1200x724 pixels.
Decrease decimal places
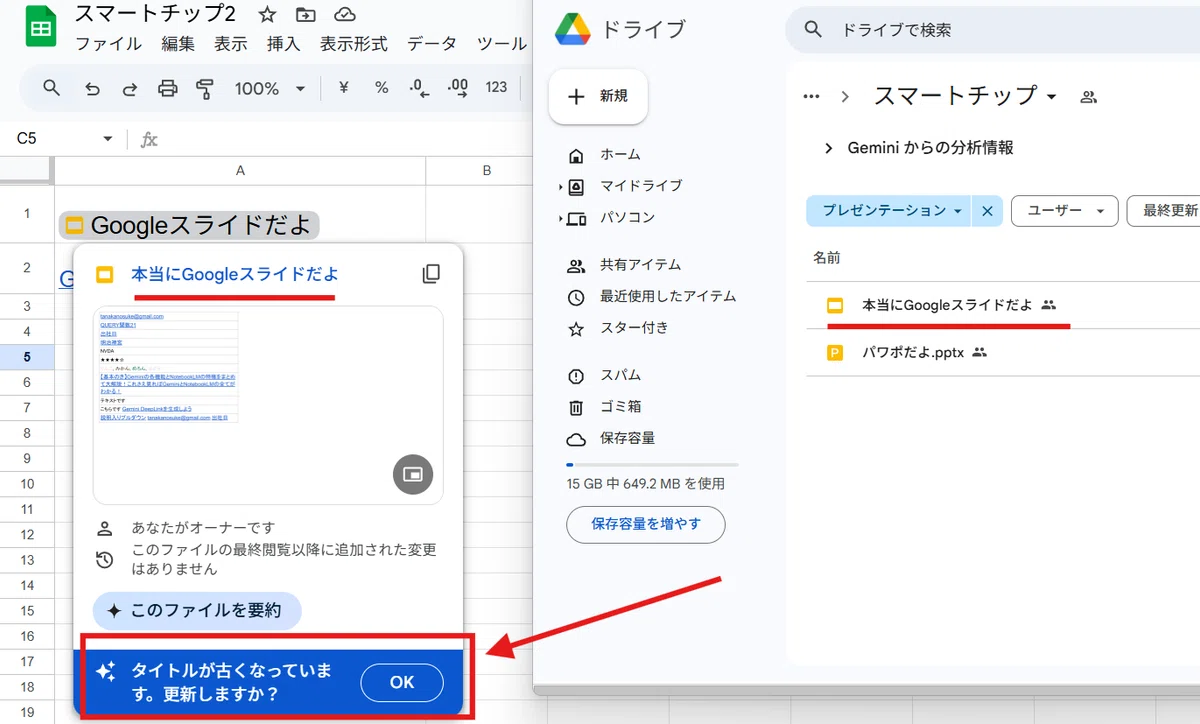pos(420,88)
